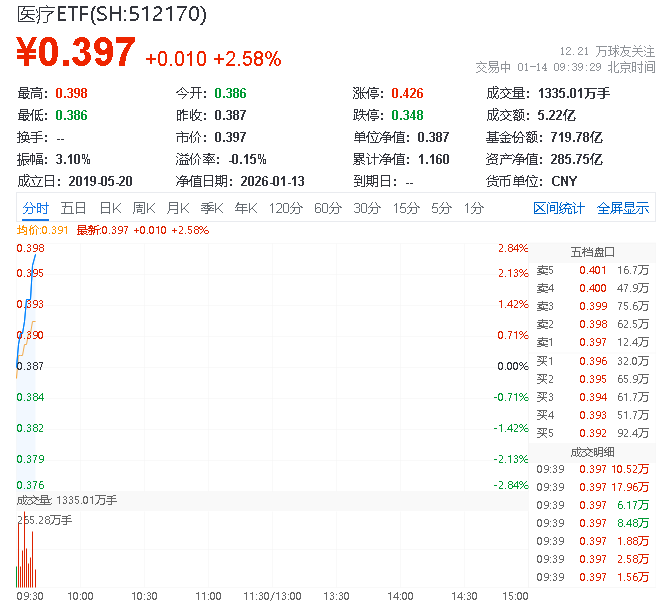Switch to 5分 interval chart

tap(441, 208)
